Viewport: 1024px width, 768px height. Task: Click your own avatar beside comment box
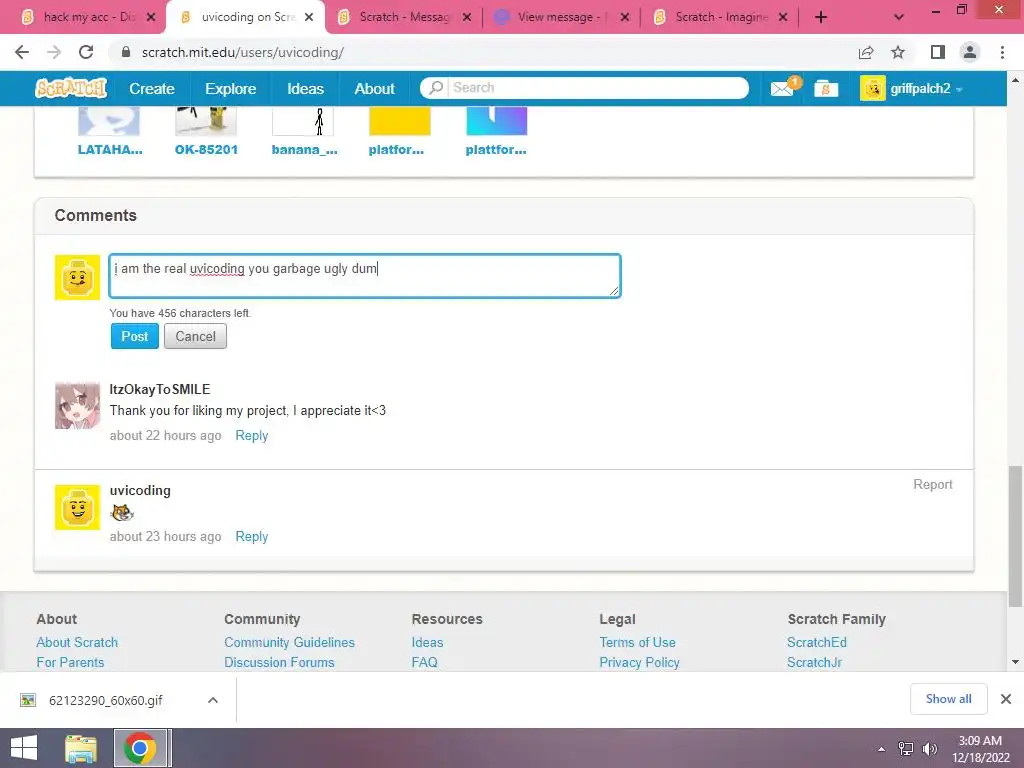(77, 277)
